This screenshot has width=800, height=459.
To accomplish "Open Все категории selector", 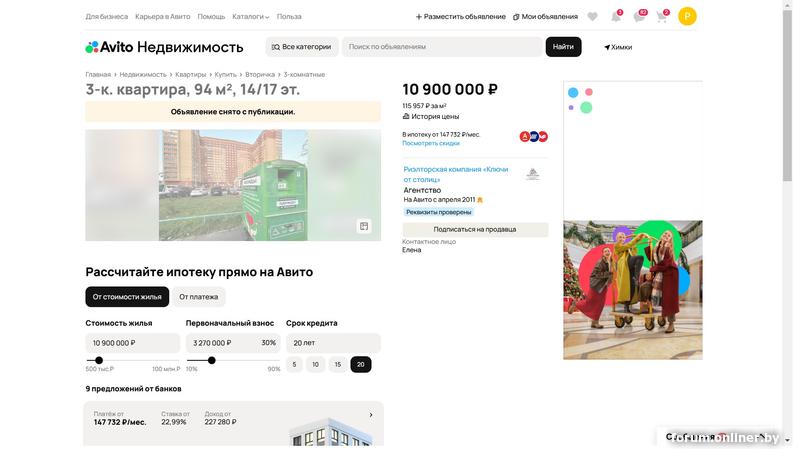I will tap(302, 46).
